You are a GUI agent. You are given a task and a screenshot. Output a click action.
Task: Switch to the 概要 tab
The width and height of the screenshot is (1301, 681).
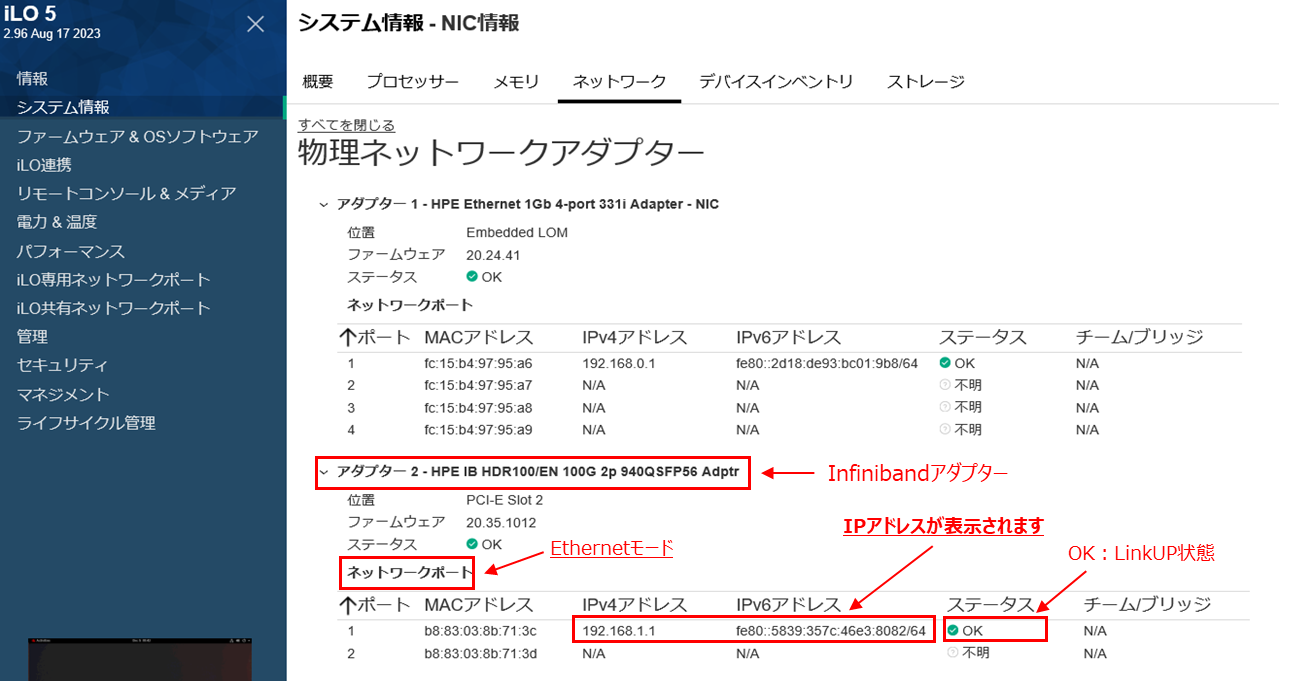tap(318, 82)
